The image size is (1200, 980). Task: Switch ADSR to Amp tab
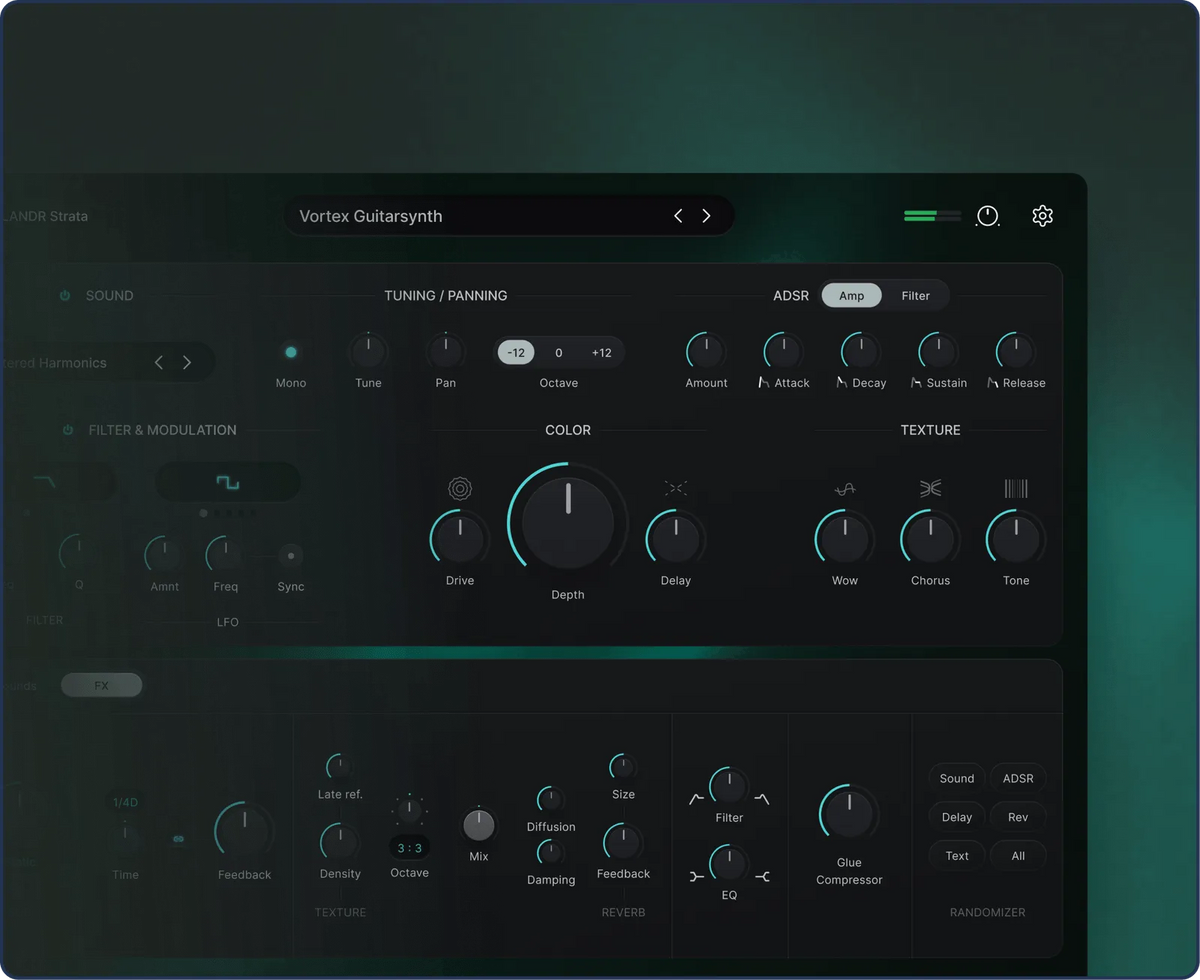pos(852,295)
